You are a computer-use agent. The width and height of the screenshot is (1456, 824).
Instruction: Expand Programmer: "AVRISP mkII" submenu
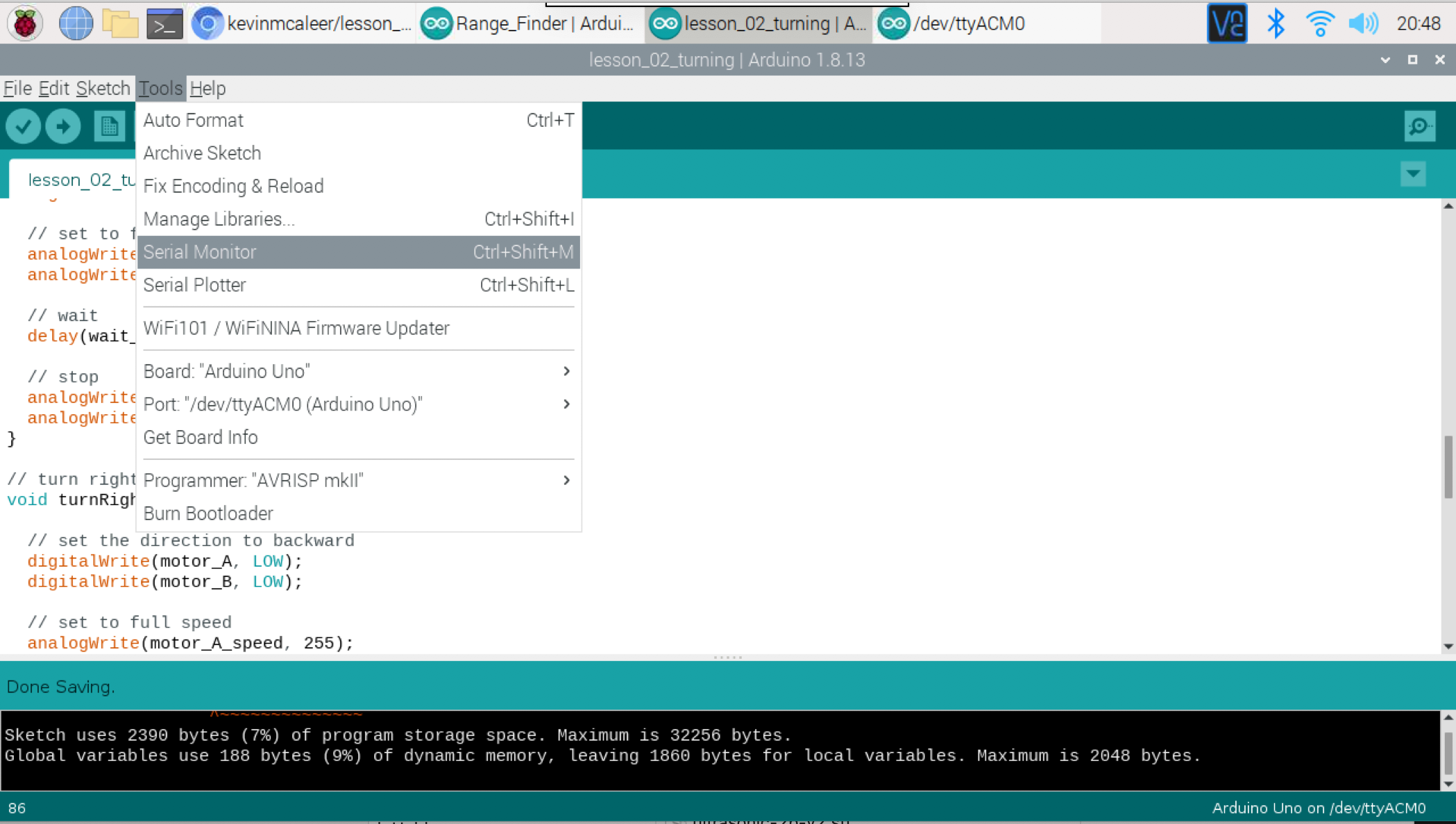click(359, 481)
